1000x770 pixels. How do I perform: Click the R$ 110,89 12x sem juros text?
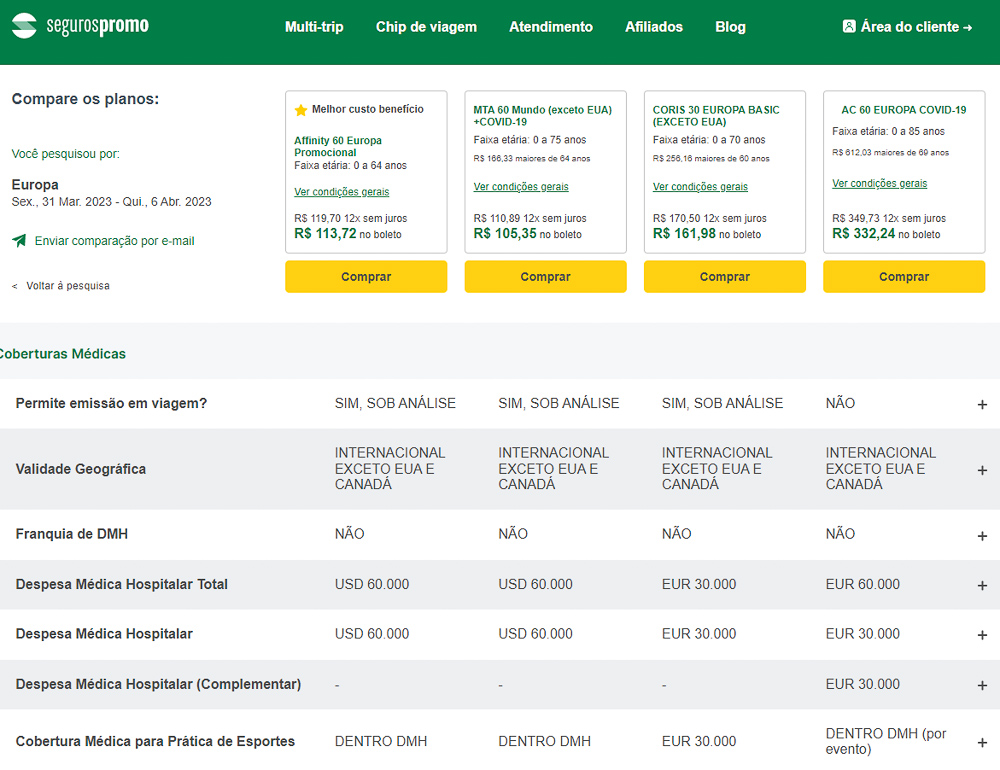point(529,218)
